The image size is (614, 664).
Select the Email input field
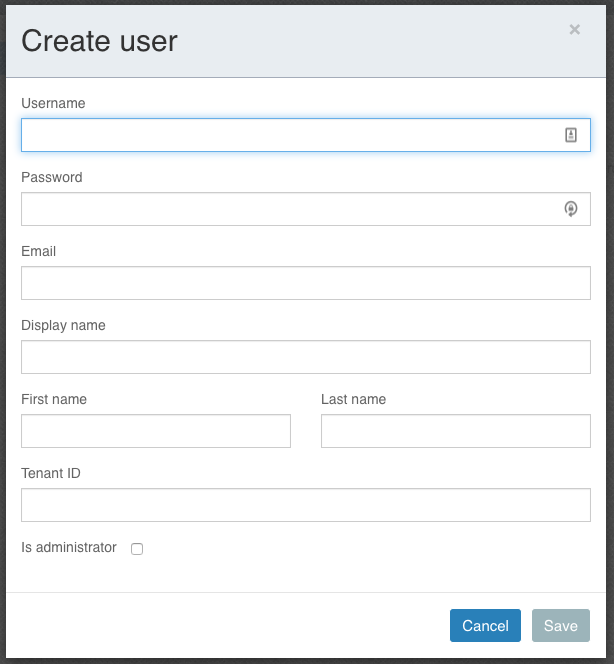(x=306, y=283)
